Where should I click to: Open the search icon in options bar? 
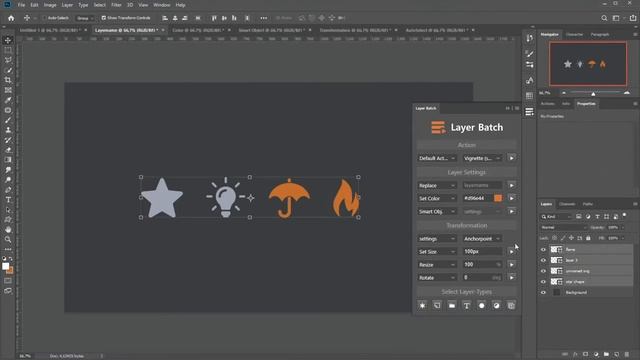[x=604, y=18]
